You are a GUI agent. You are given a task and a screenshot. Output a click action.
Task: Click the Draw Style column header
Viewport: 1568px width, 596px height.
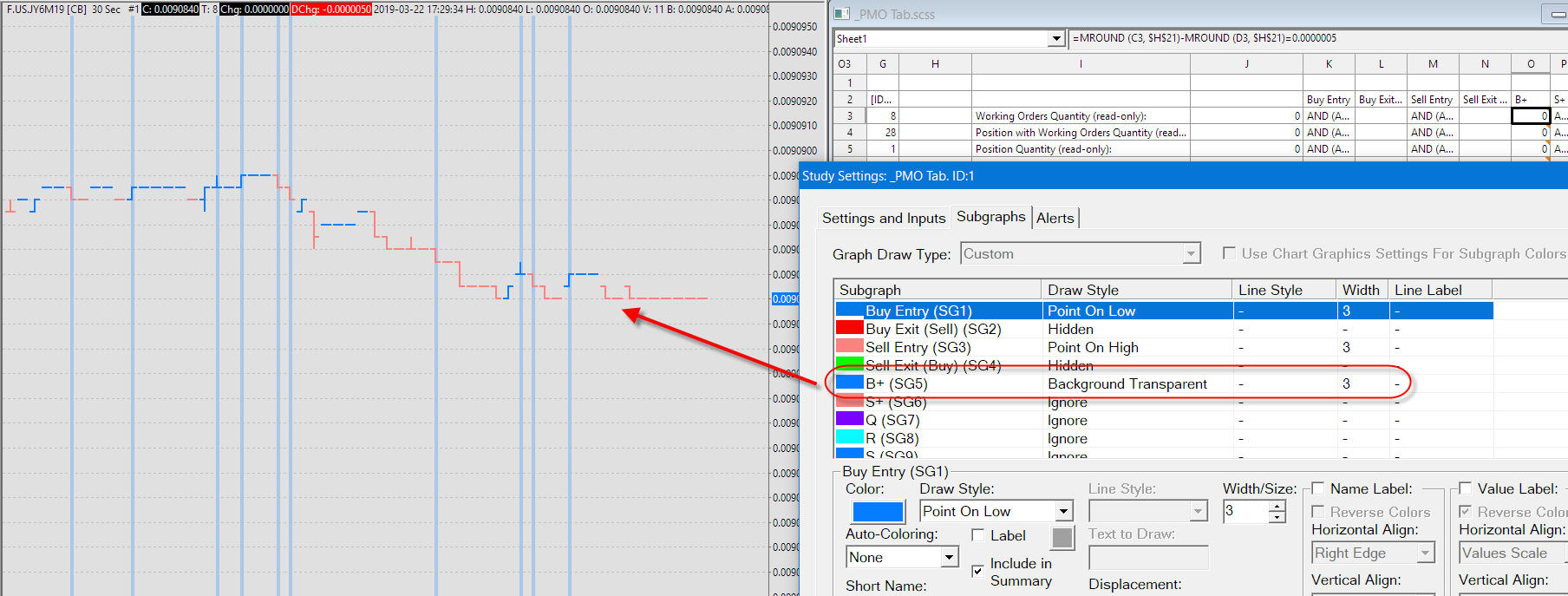click(1135, 290)
